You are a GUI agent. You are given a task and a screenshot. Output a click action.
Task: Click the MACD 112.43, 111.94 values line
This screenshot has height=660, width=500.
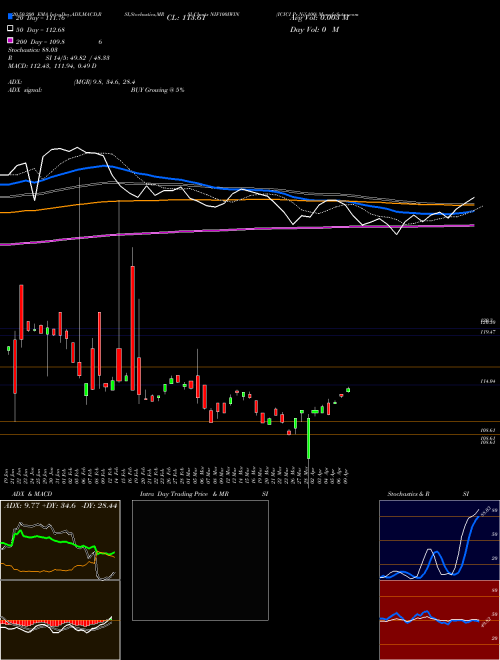pyautogui.click(x=52, y=66)
